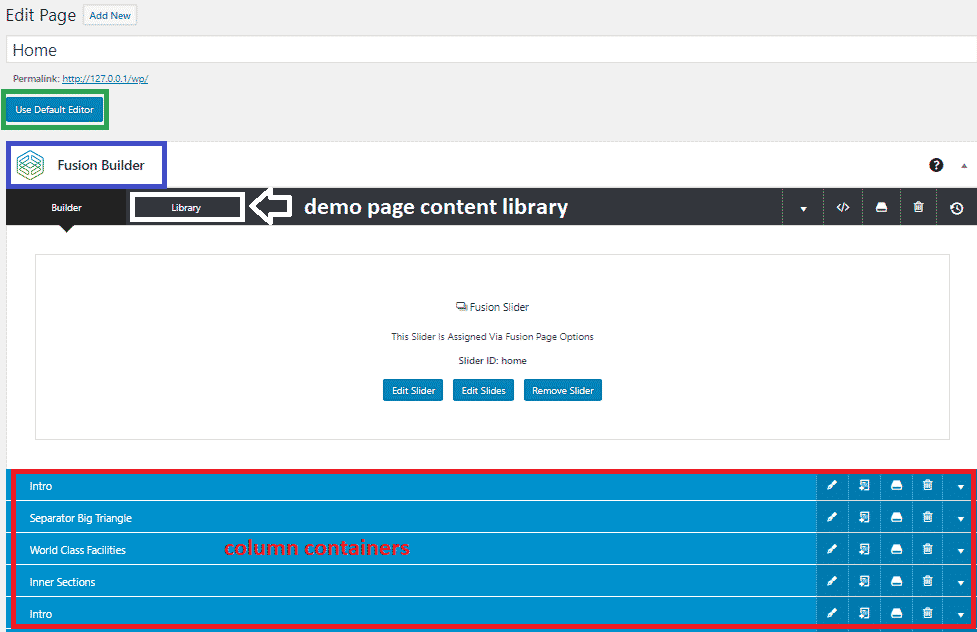Click the Edit Slider button

[x=413, y=390]
